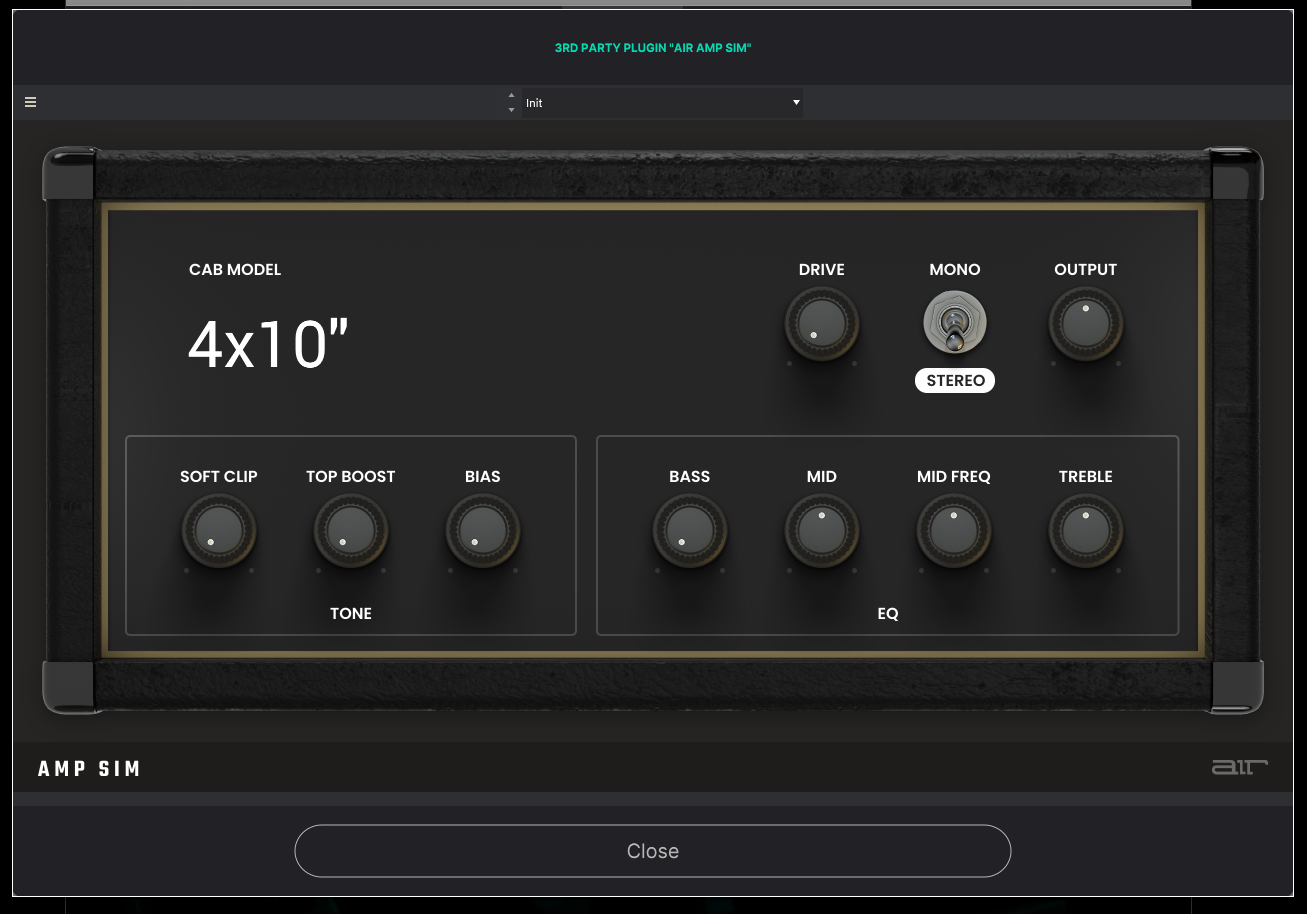
Task: Click the BIAS knob
Action: click(483, 530)
